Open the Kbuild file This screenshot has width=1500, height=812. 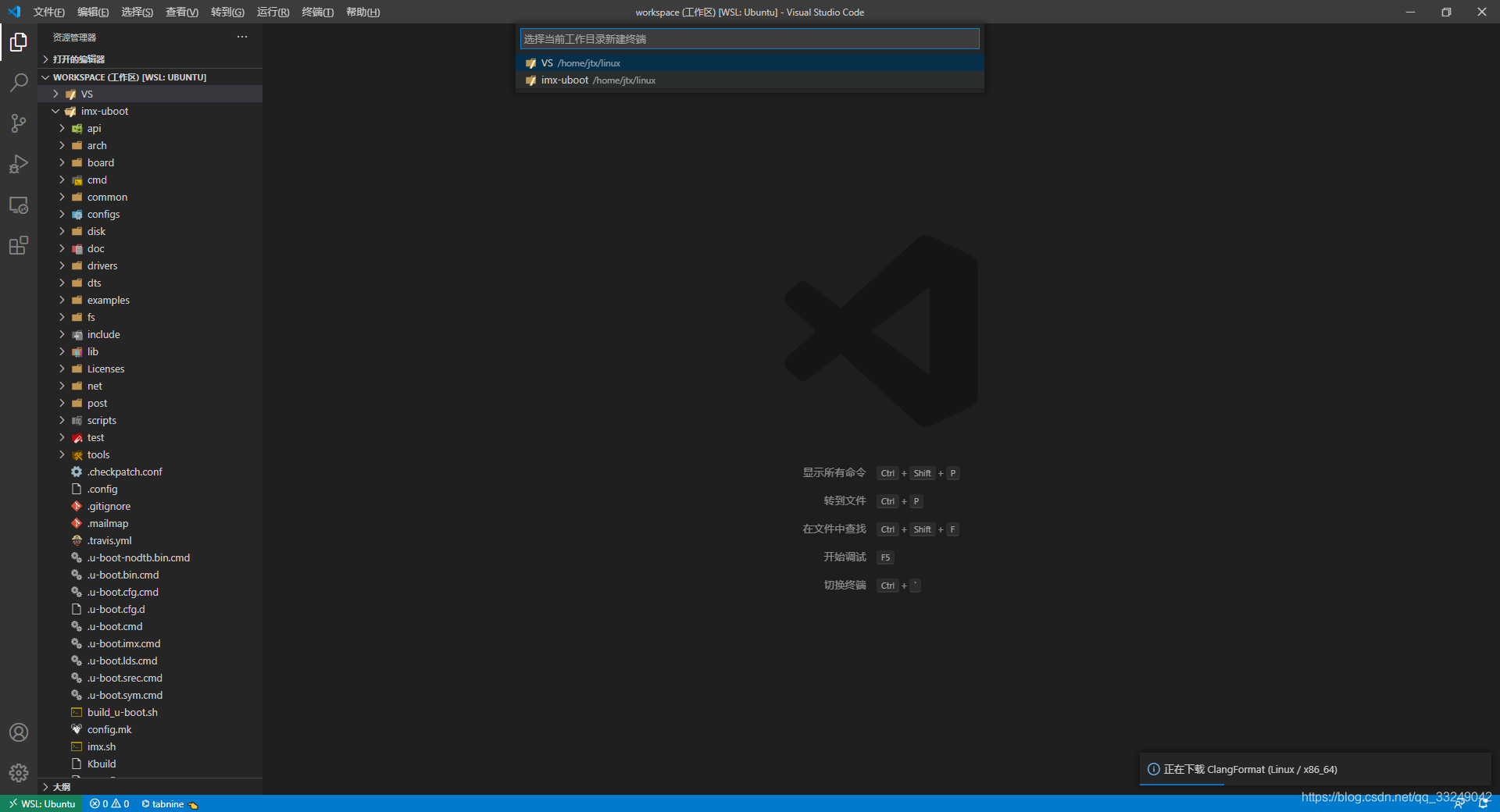[x=150, y=764]
